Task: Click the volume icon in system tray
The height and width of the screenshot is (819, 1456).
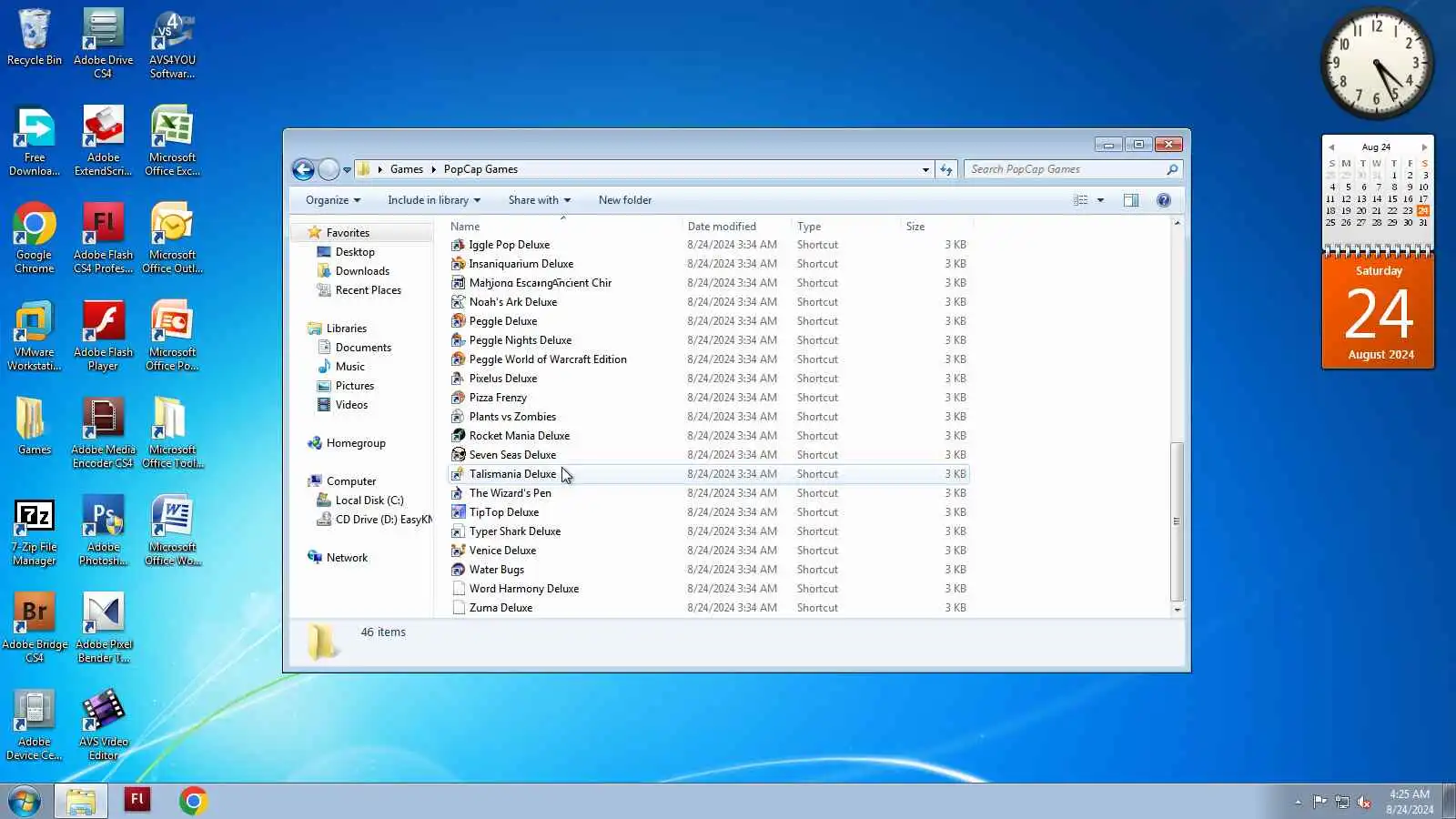Action: coord(1364,802)
